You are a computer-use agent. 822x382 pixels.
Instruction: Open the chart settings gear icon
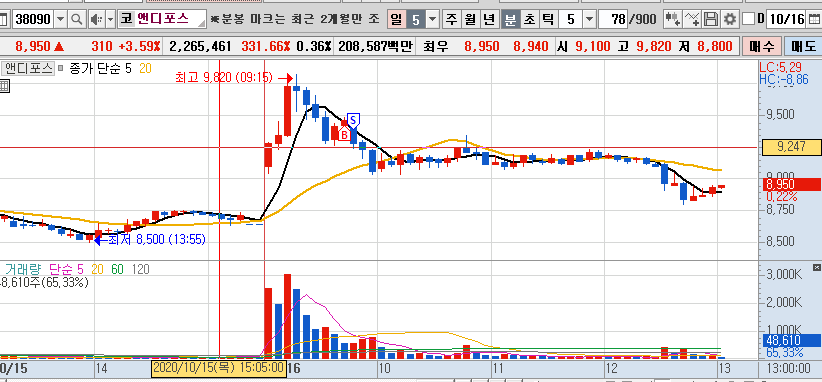tap(730, 20)
